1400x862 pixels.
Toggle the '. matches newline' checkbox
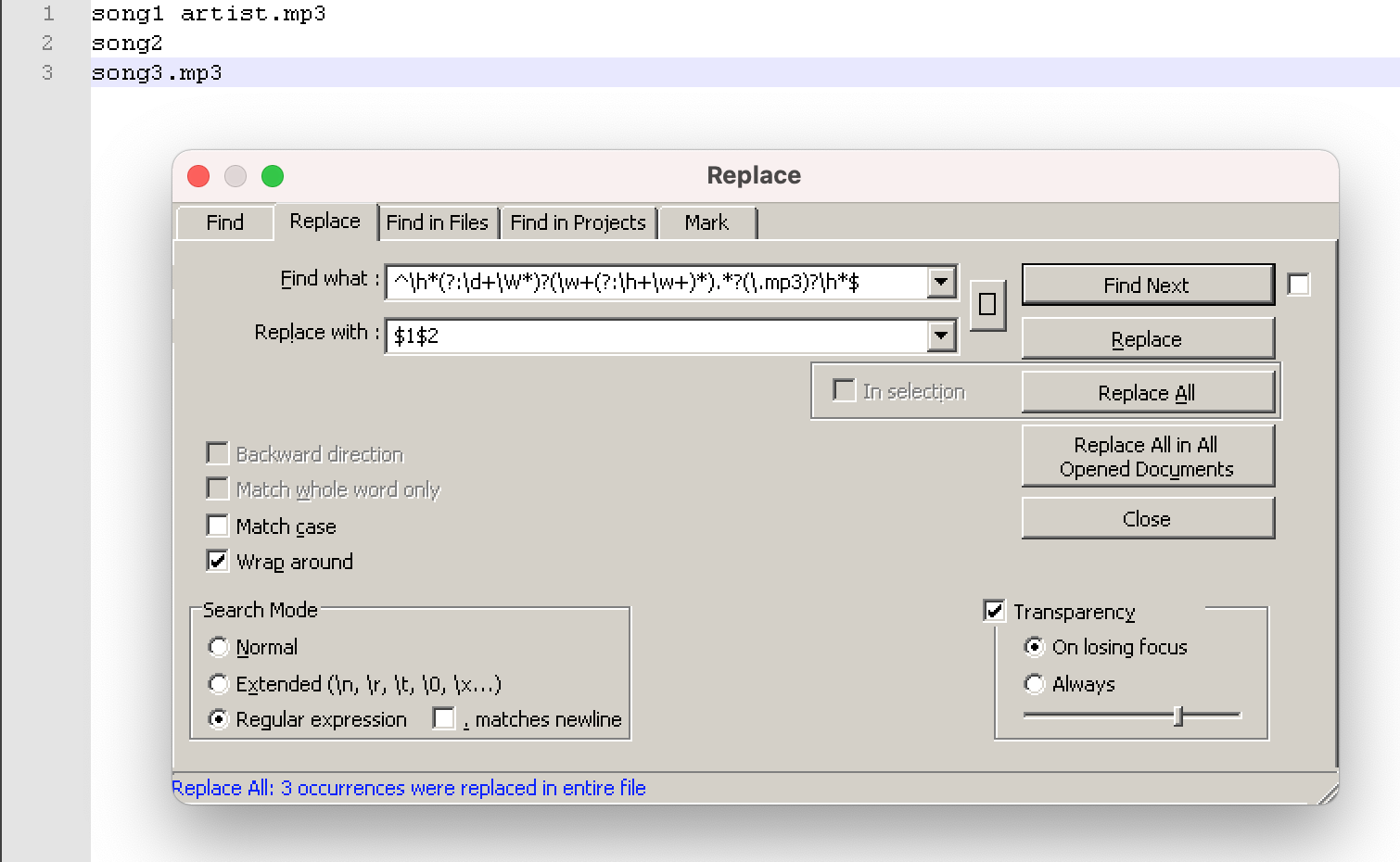pos(444,718)
